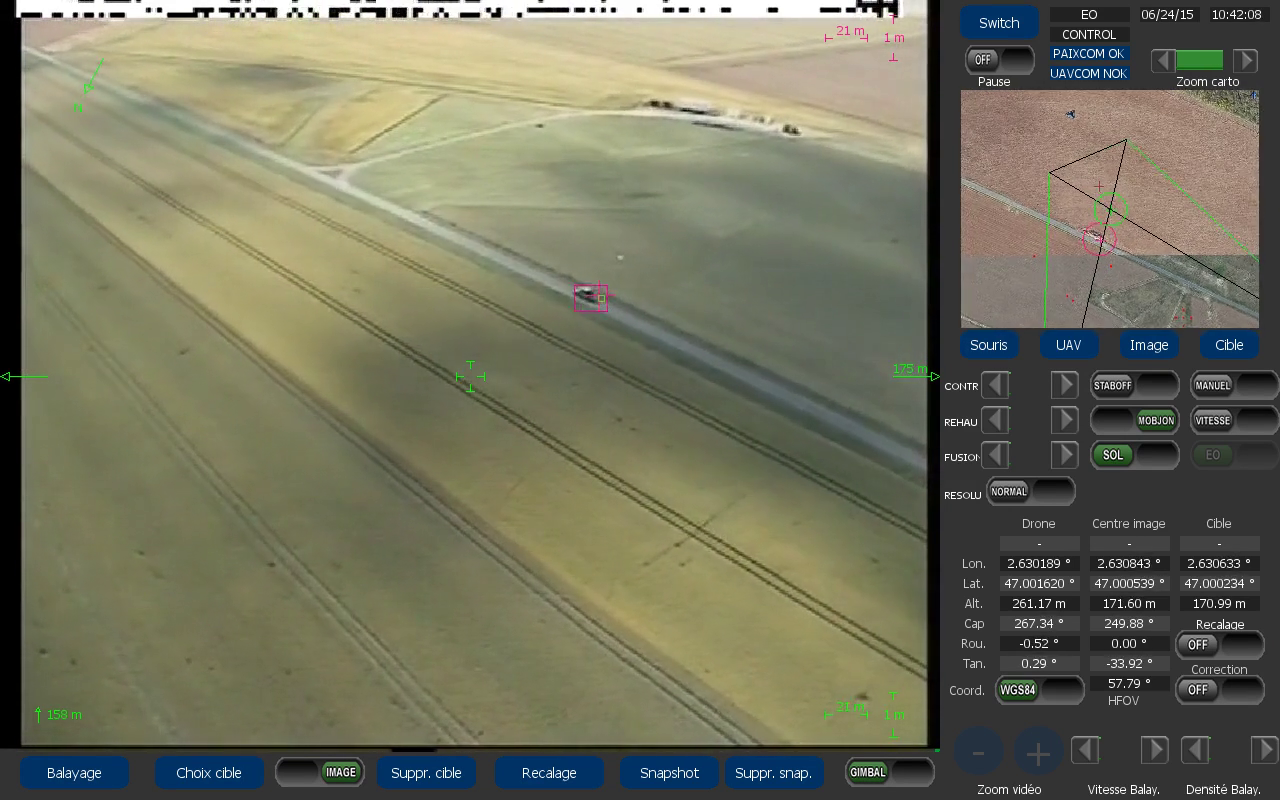Screen dimensions: 1280x800
Task: Toggle the NORMAL resolution switch
Action: [1030, 491]
